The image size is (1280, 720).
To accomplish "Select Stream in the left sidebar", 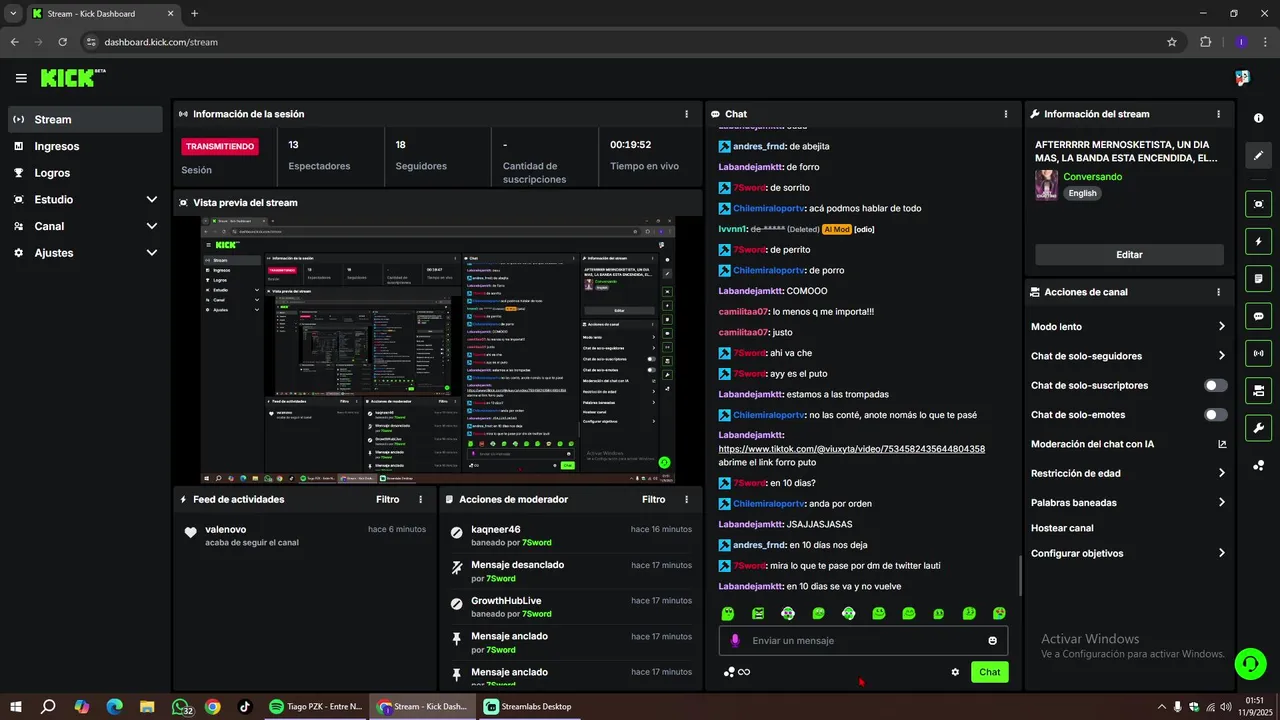I will [85, 119].
